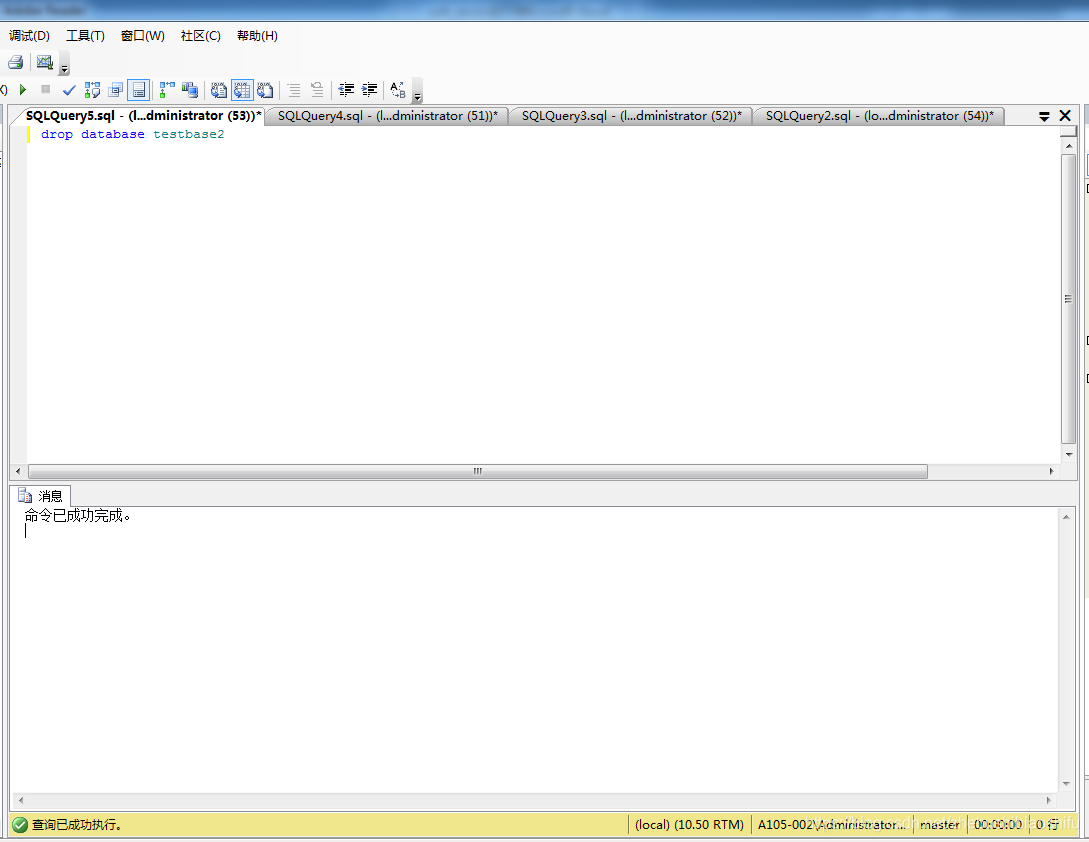Decrease the indent of the line
1089x842 pixels.
pos(346,90)
